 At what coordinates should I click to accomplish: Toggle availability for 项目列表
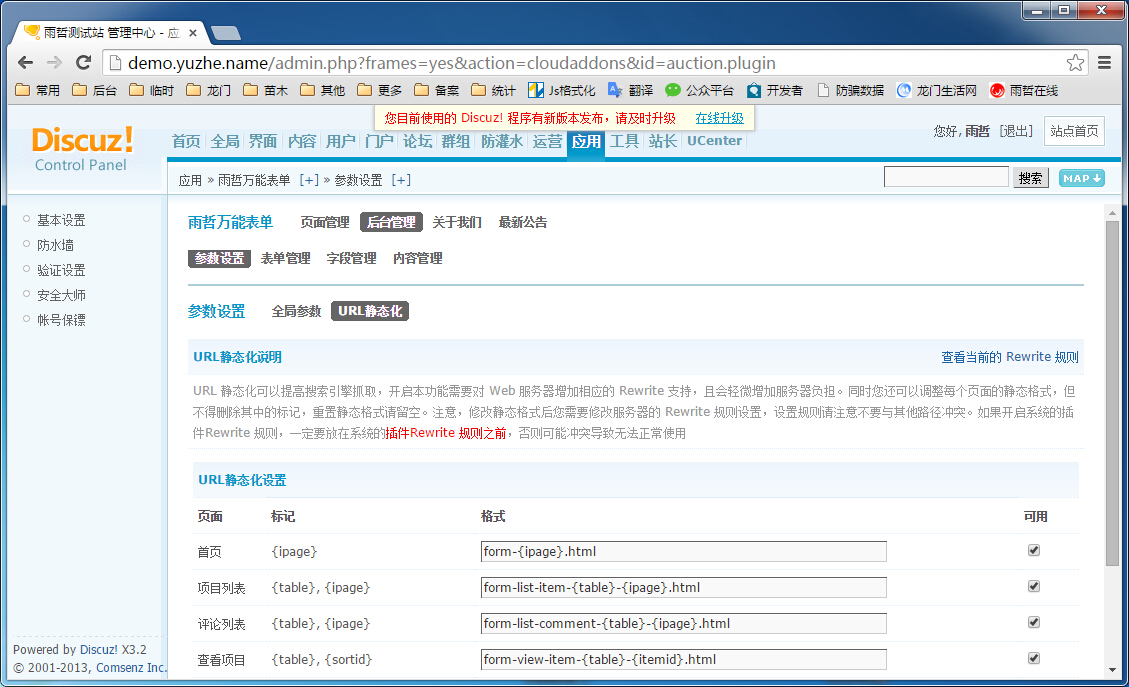coord(1033,586)
